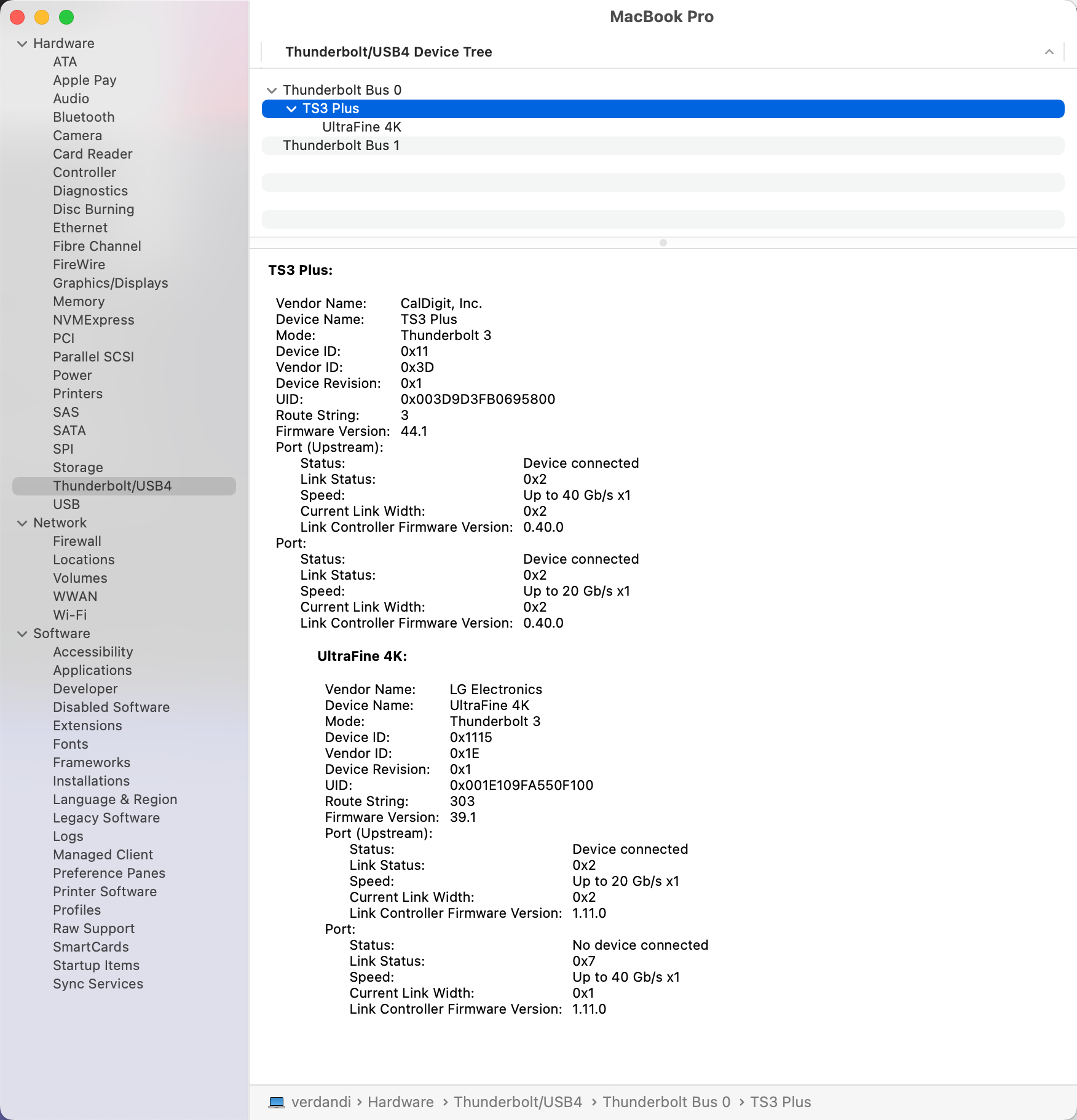Viewport: 1077px width, 1120px height.
Task: Collapse the Thunderbolt/USB4 Device Tree header chevron
Action: click(1049, 52)
